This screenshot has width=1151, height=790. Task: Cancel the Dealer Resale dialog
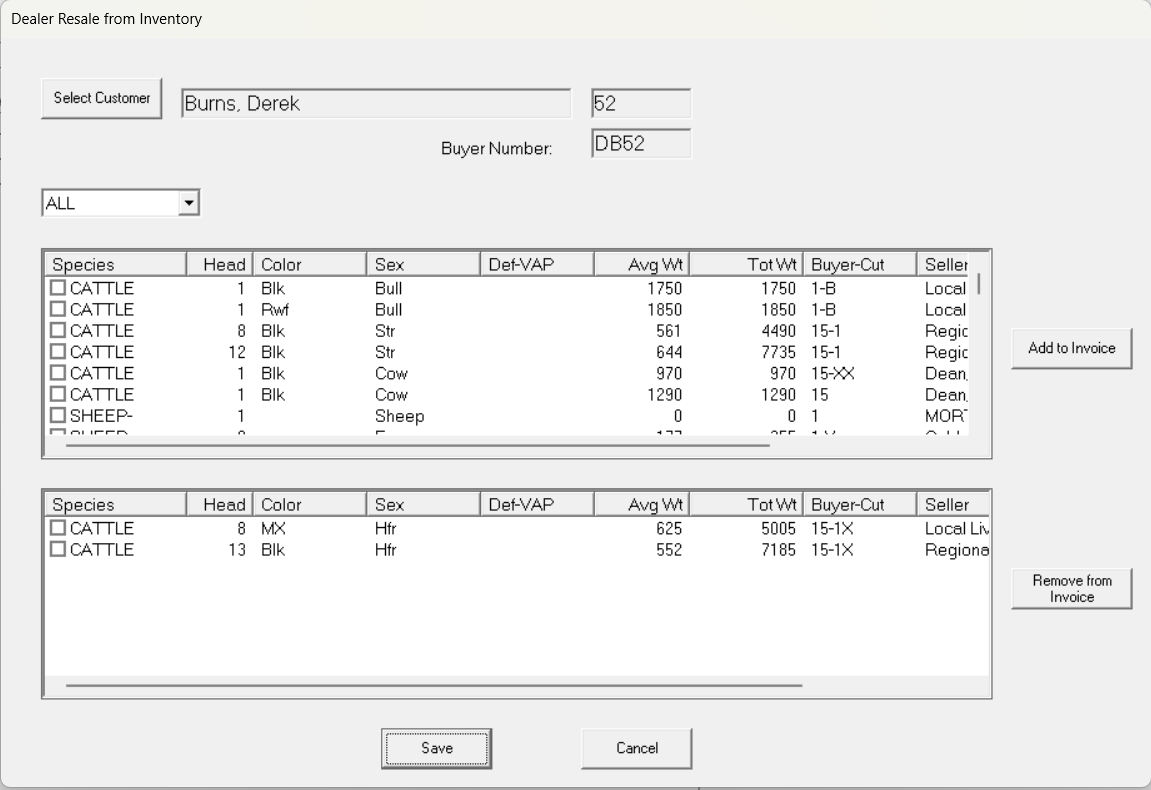[x=636, y=748]
